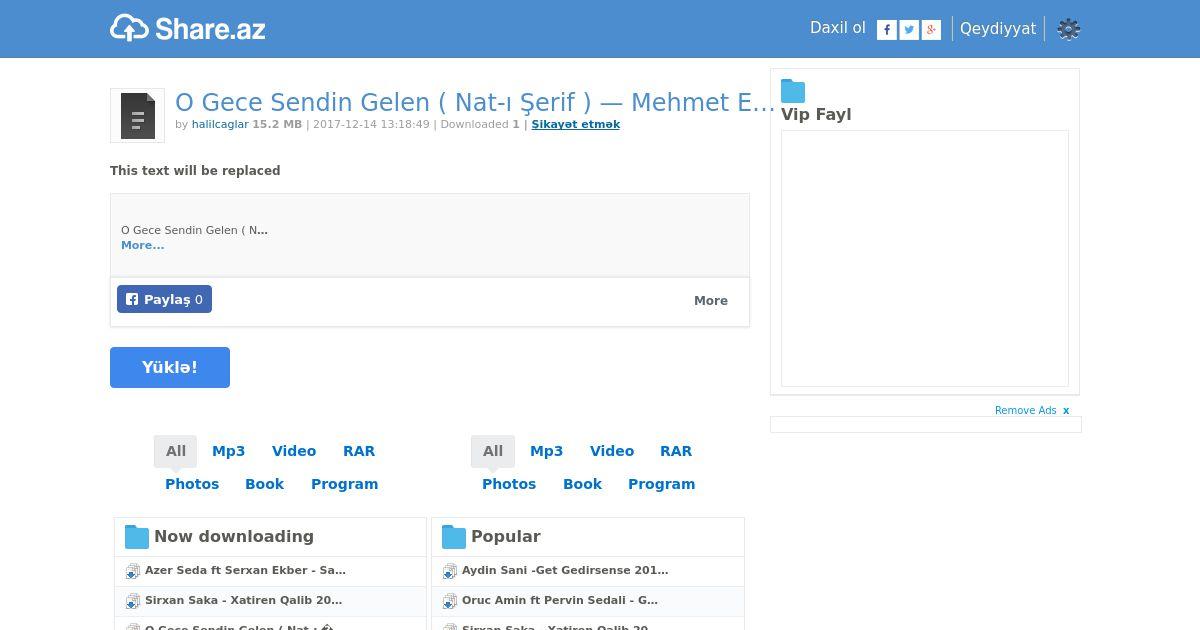Select Program tab in Popular filters
Screen dimensions: 1200x630
click(x=661, y=484)
